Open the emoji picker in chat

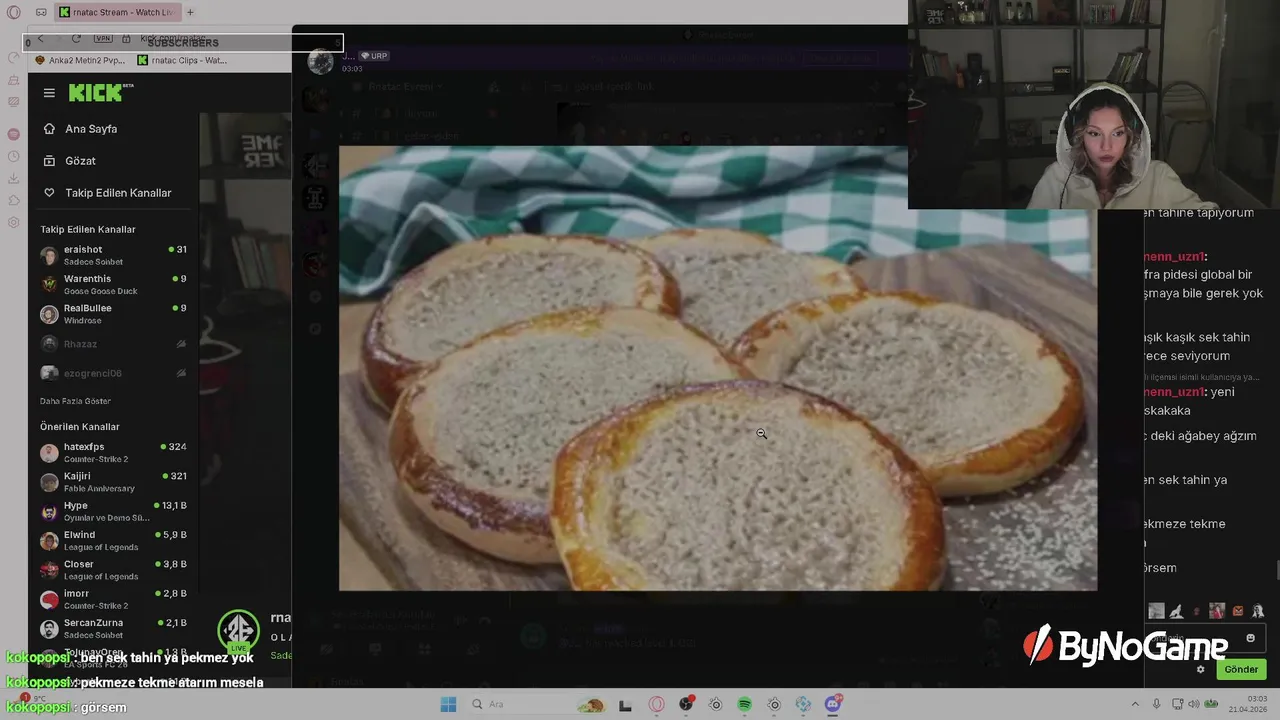coord(1250,638)
